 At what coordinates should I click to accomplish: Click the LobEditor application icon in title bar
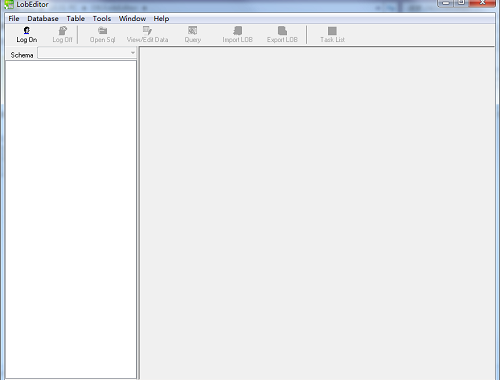tap(9, 4)
